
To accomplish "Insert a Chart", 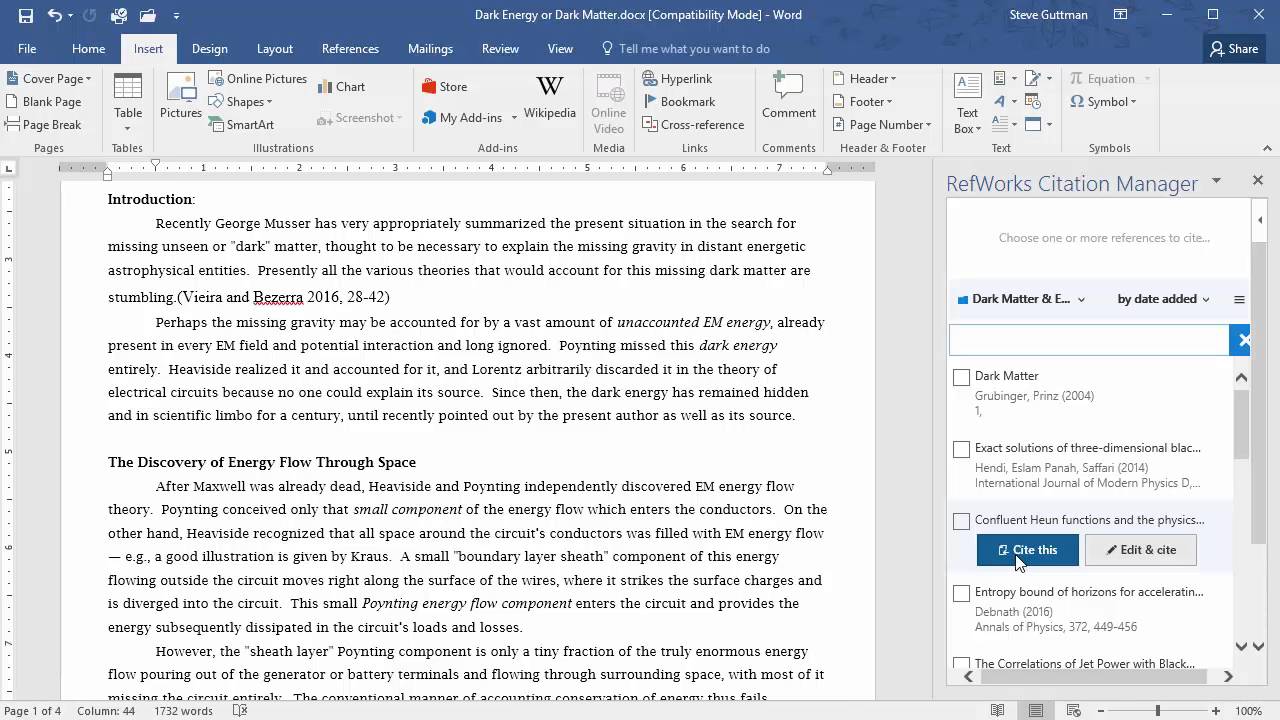I will tap(342, 87).
